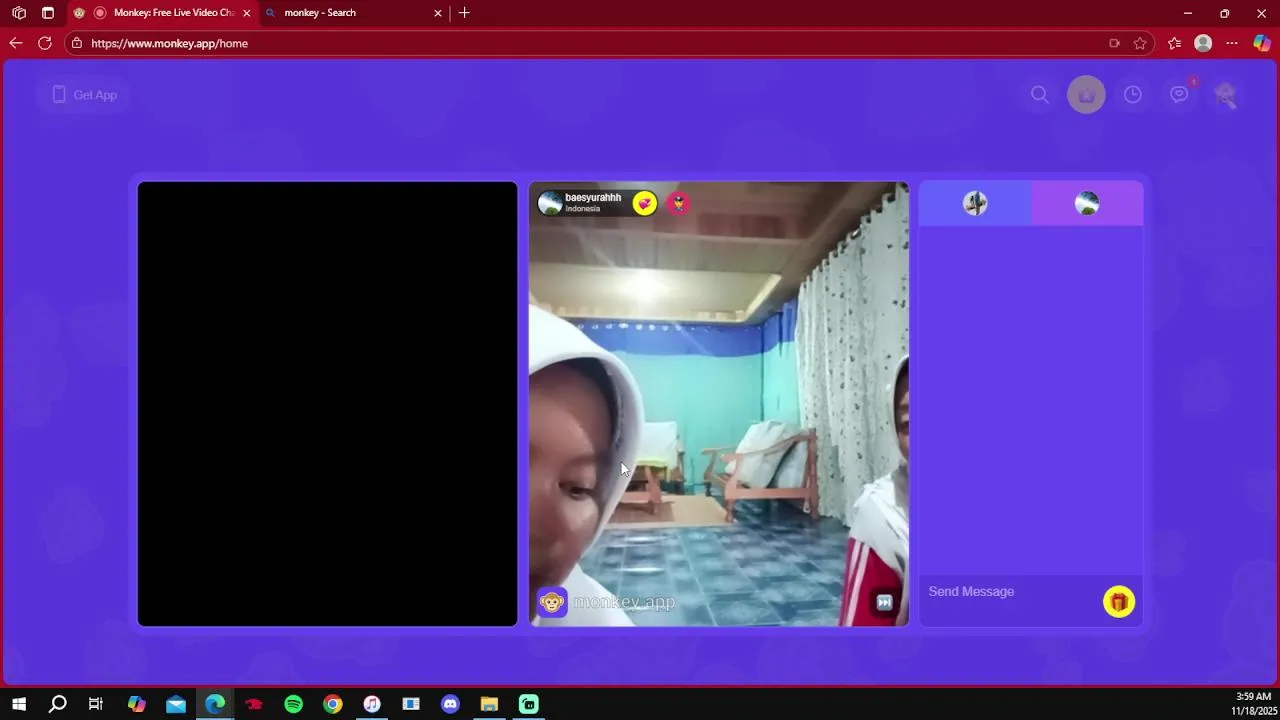Viewport: 1280px width, 720px height.
Task: Open Google Chrome from taskbar
Action: [333, 704]
